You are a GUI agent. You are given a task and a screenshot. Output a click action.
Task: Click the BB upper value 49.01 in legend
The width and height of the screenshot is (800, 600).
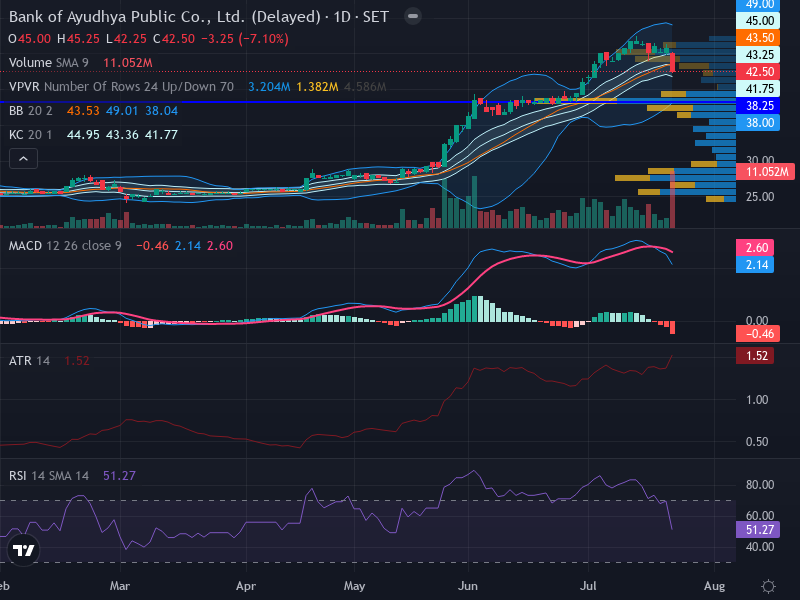click(x=121, y=111)
